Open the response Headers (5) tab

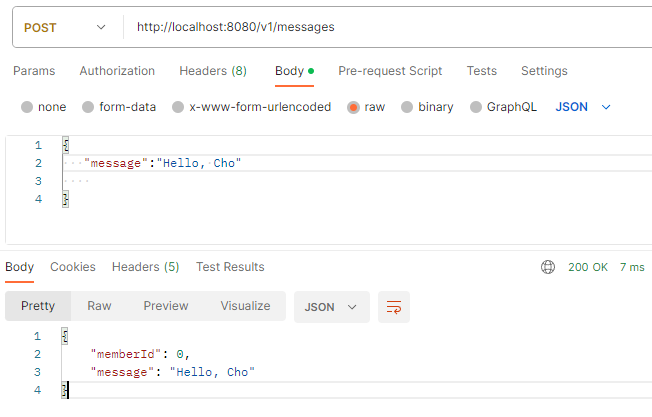point(146,267)
